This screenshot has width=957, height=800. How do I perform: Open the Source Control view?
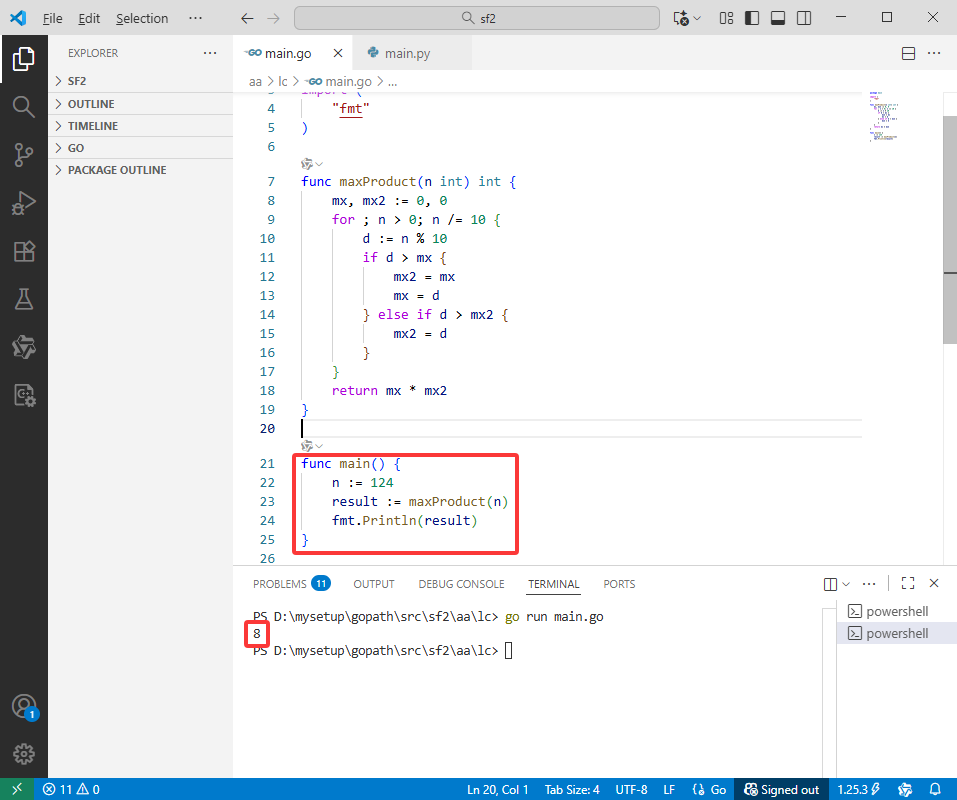pos(23,155)
